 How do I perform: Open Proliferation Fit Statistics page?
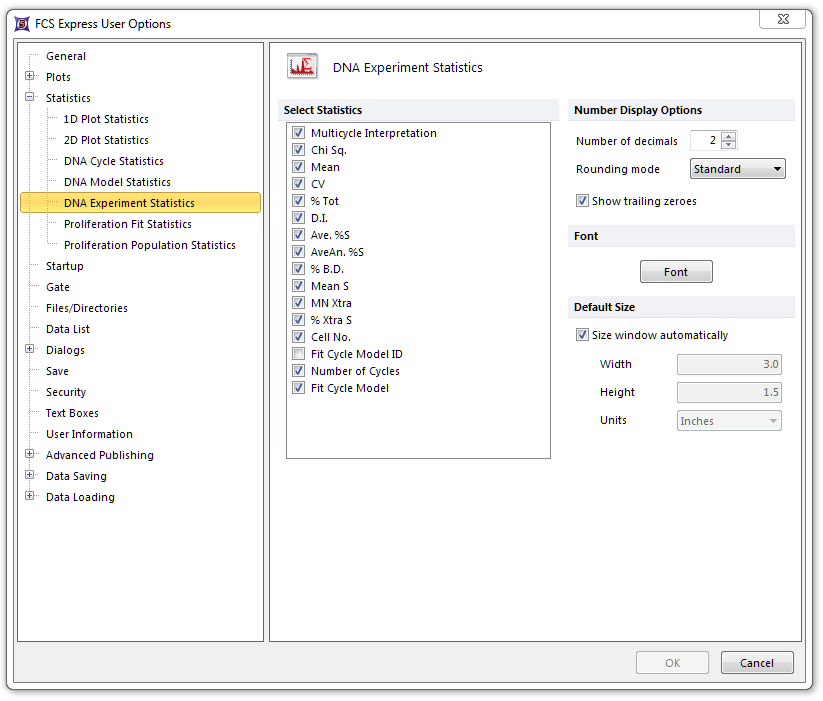click(x=127, y=224)
